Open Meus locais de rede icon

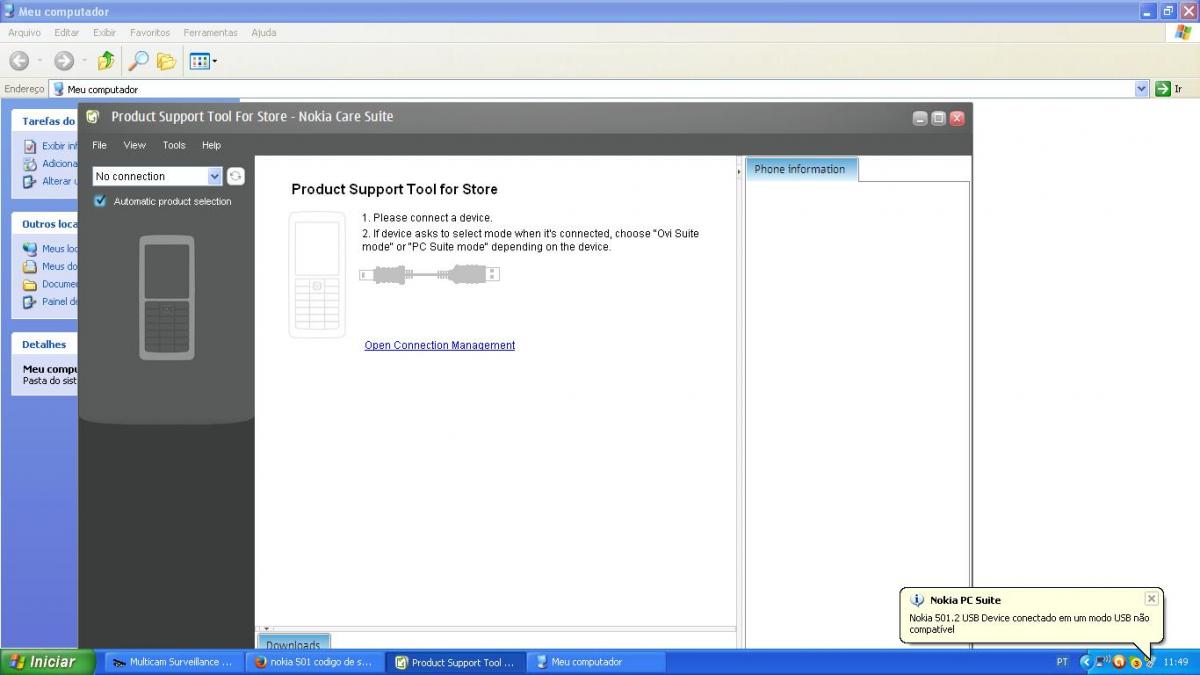point(30,249)
